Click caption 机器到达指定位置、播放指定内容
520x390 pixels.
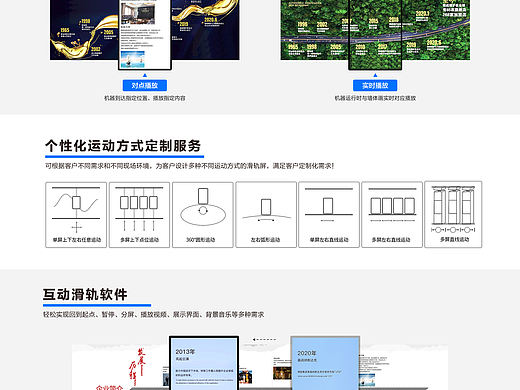(145, 98)
